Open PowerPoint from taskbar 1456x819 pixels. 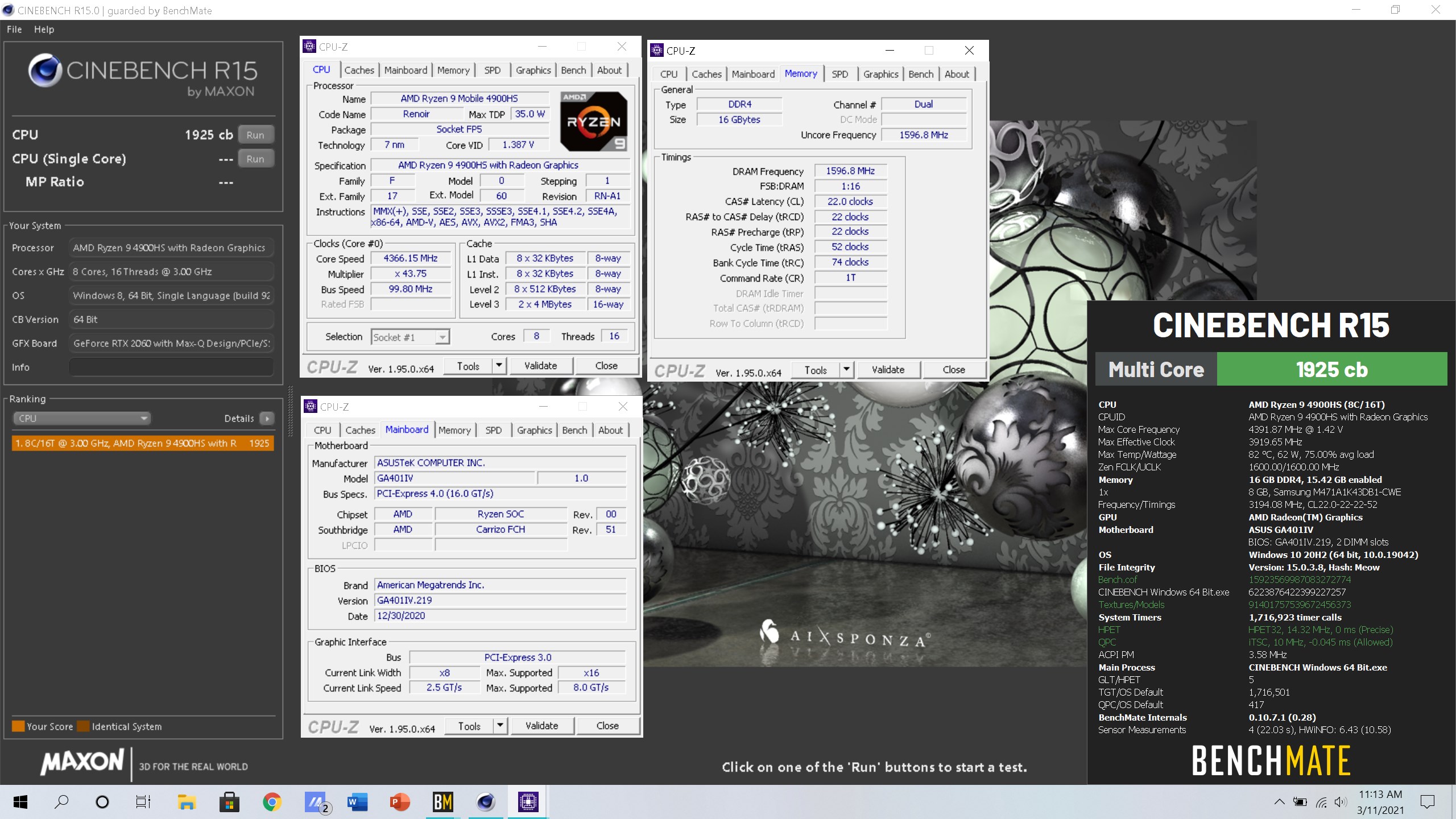click(x=400, y=802)
